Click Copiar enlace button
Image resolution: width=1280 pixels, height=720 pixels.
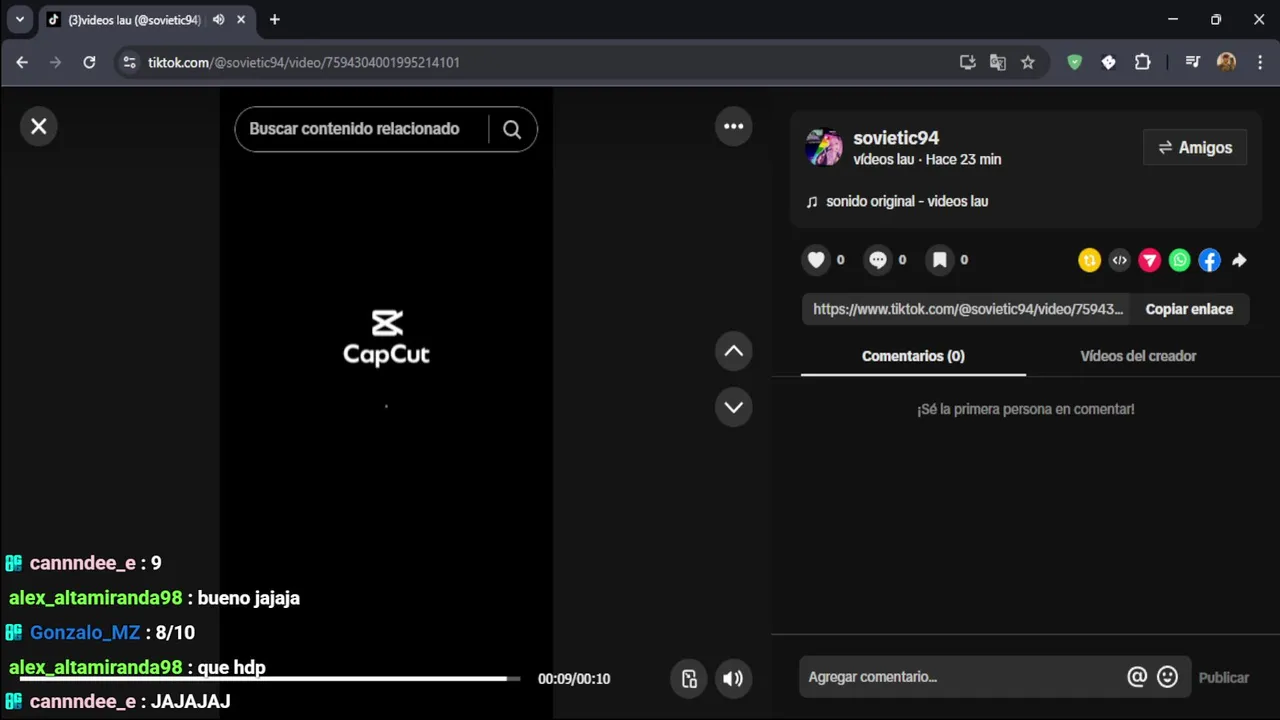tap(1189, 309)
